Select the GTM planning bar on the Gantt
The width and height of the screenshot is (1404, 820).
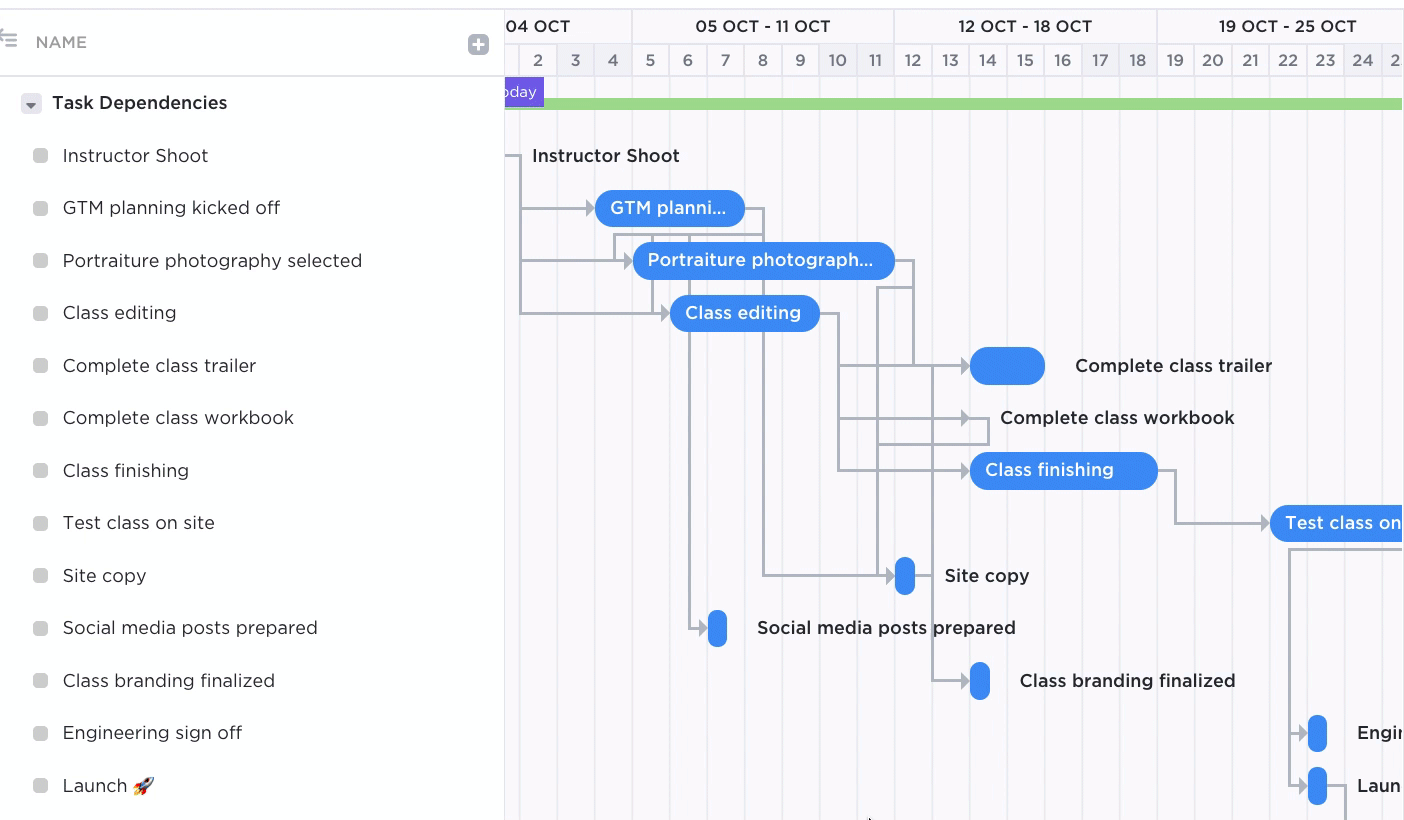coord(669,208)
